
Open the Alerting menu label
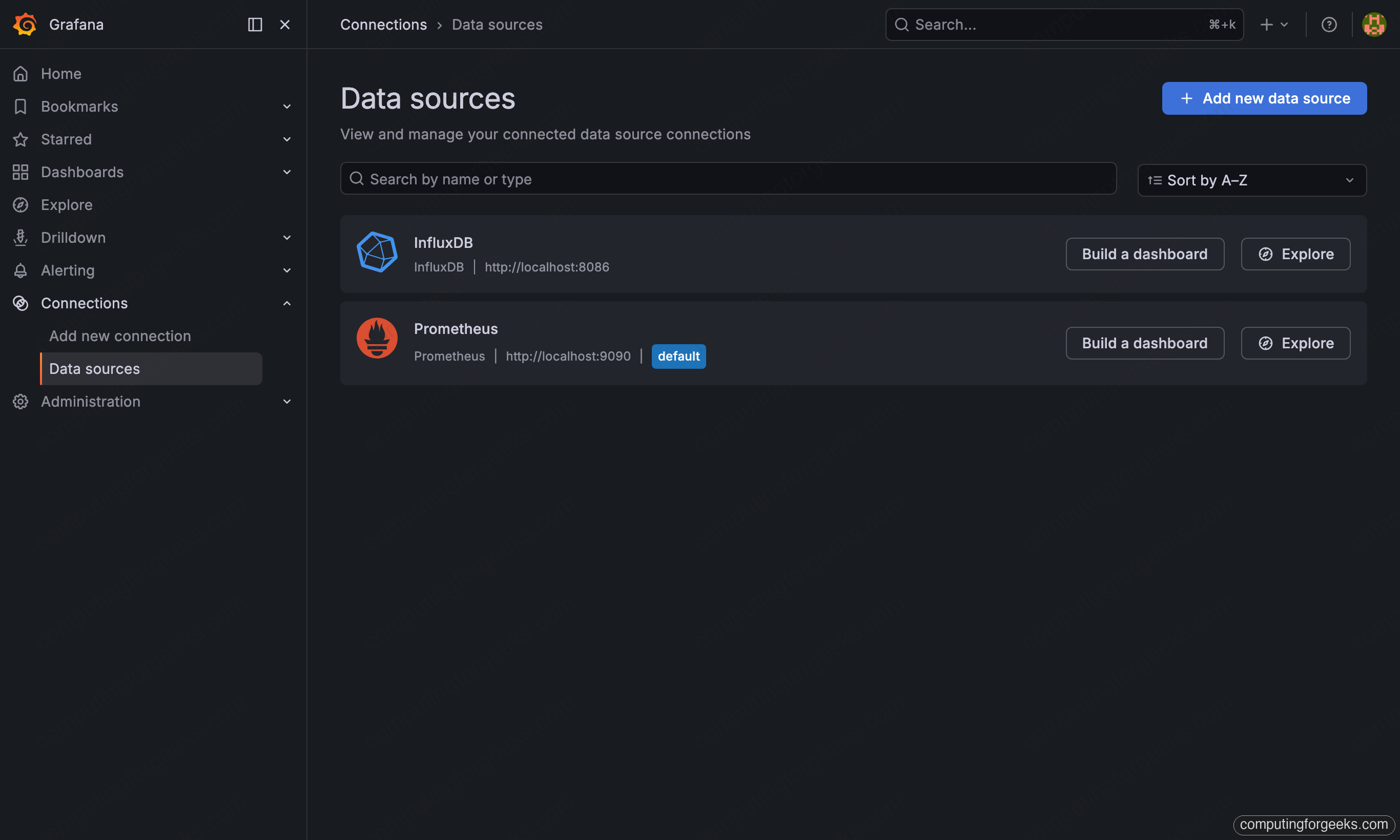tap(68, 270)
